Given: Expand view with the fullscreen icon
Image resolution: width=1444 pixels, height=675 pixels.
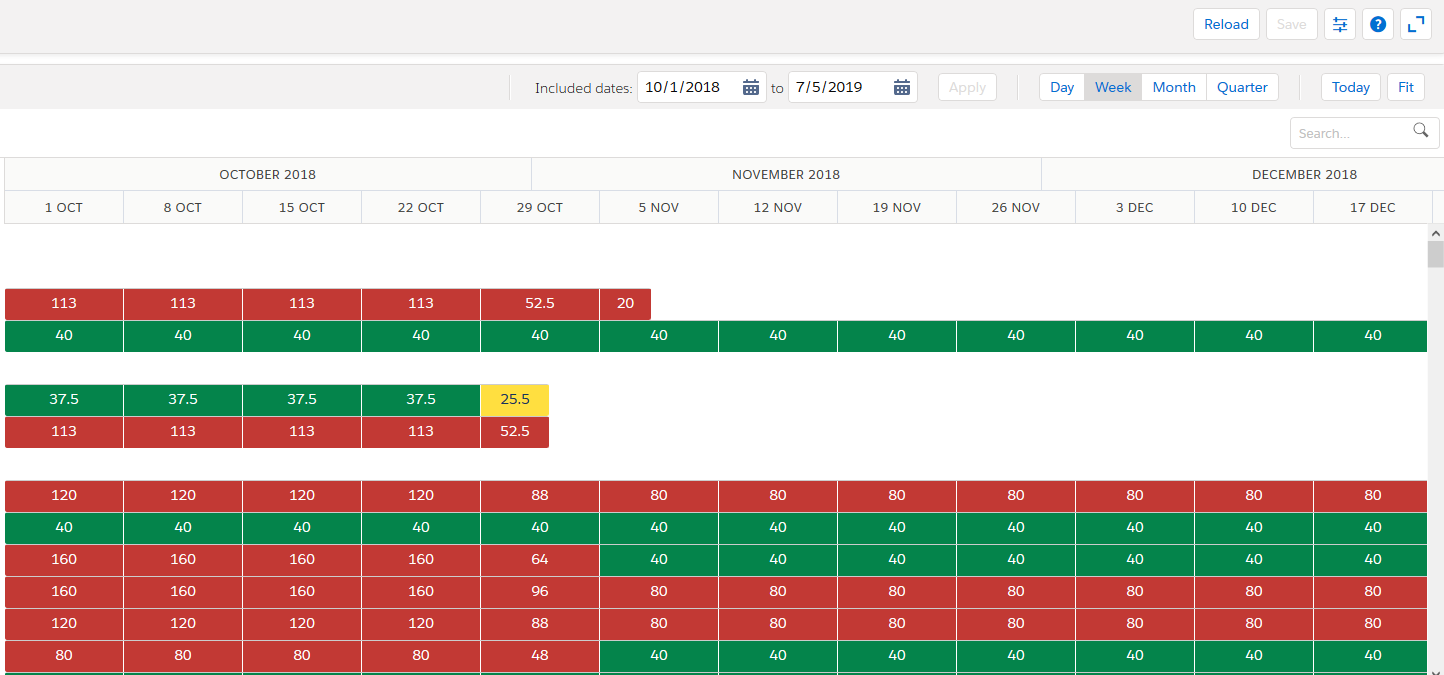Looking at the screenshot, I should click(x=1416, y=24).
